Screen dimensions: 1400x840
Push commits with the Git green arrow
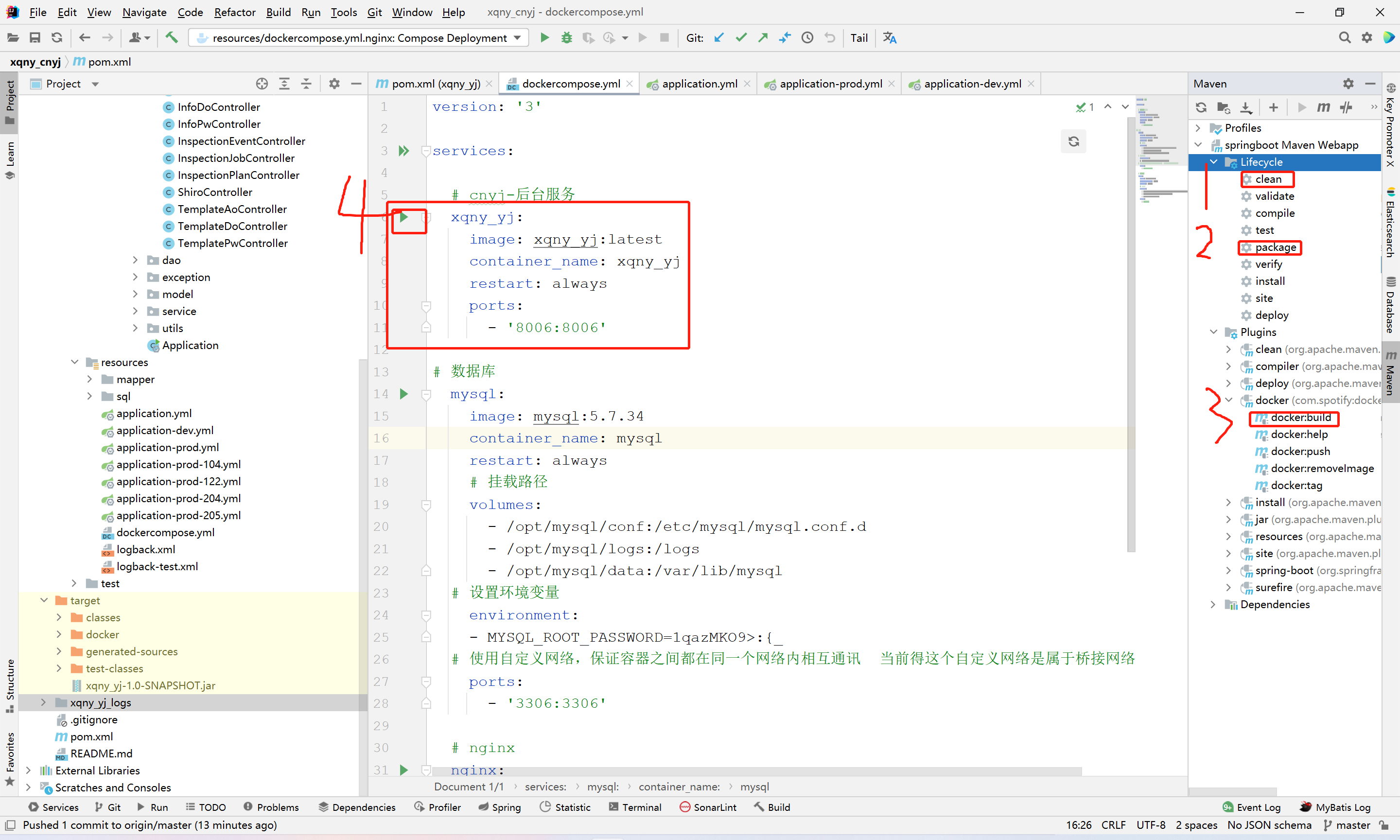pyautogui.click(x=763, y=38)
